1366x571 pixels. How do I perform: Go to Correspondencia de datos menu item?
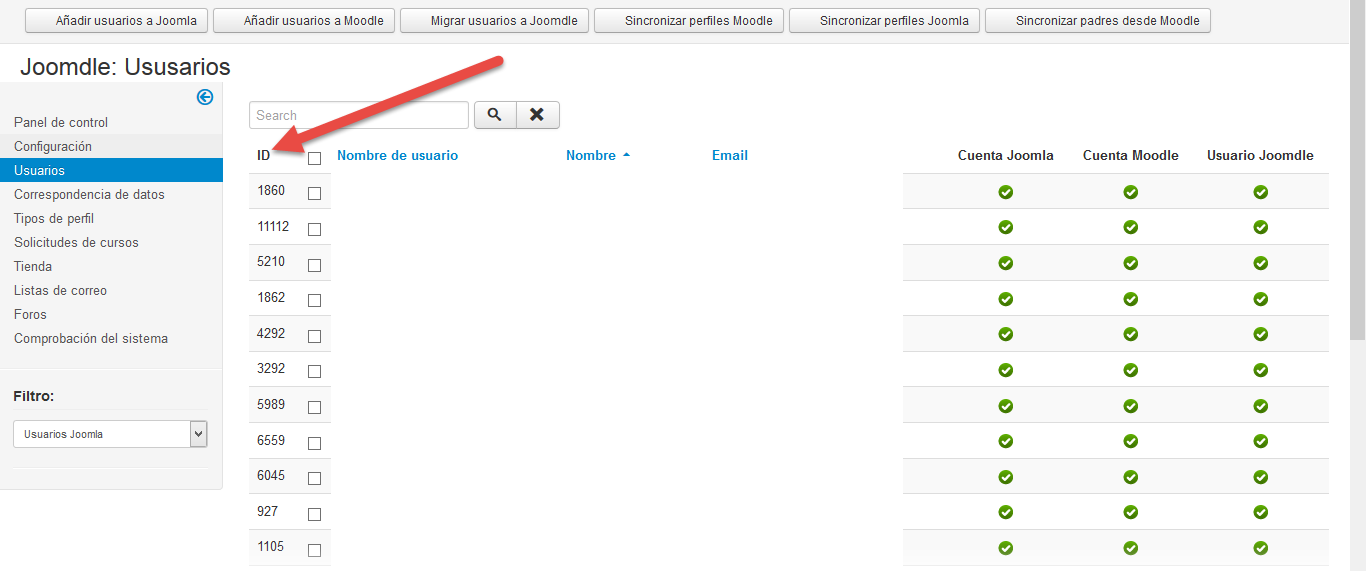[89, 195]
